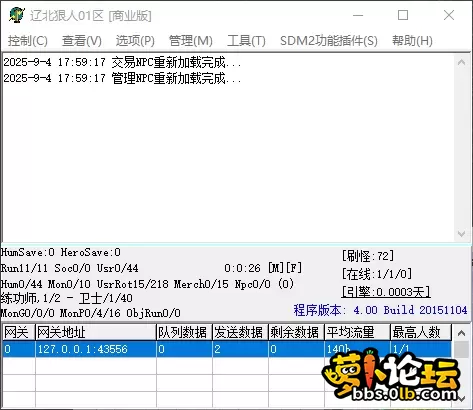
Task: Open the SDM2功能插件(S) menu
Action: tap(329, 41)
